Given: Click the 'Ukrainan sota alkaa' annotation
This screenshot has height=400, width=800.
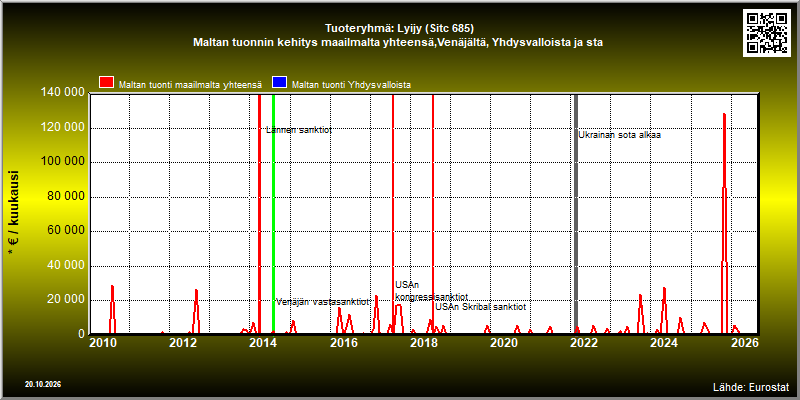Looking at the screenshot, I should (619, 135).
